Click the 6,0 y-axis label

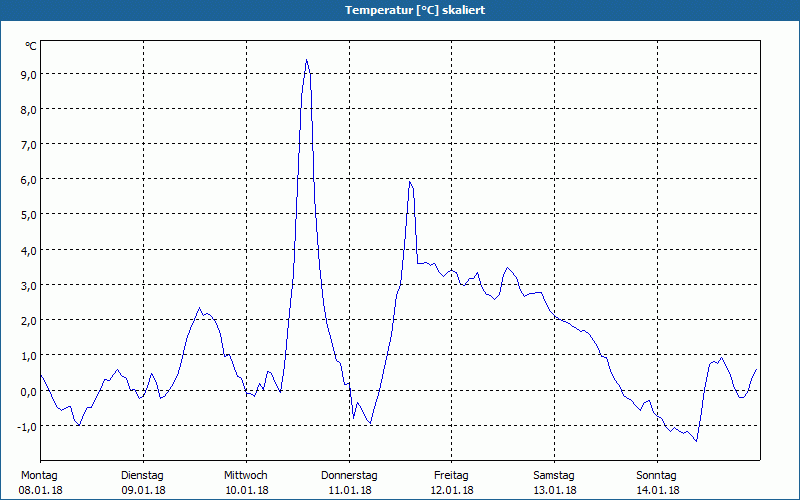click(x=28, y=180)
